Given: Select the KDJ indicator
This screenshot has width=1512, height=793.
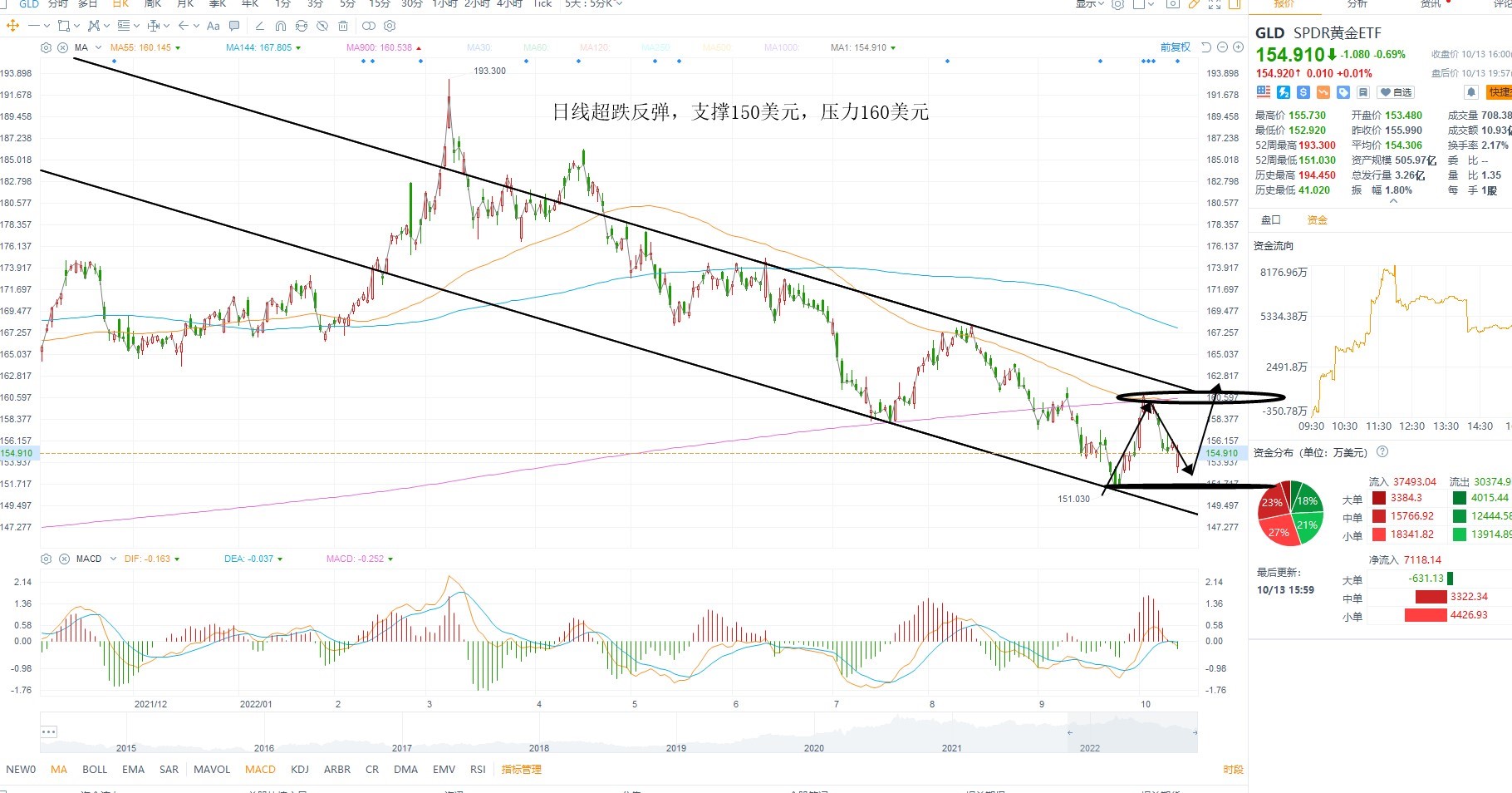Looking at the screenshot, I should (x=300, y=770).
